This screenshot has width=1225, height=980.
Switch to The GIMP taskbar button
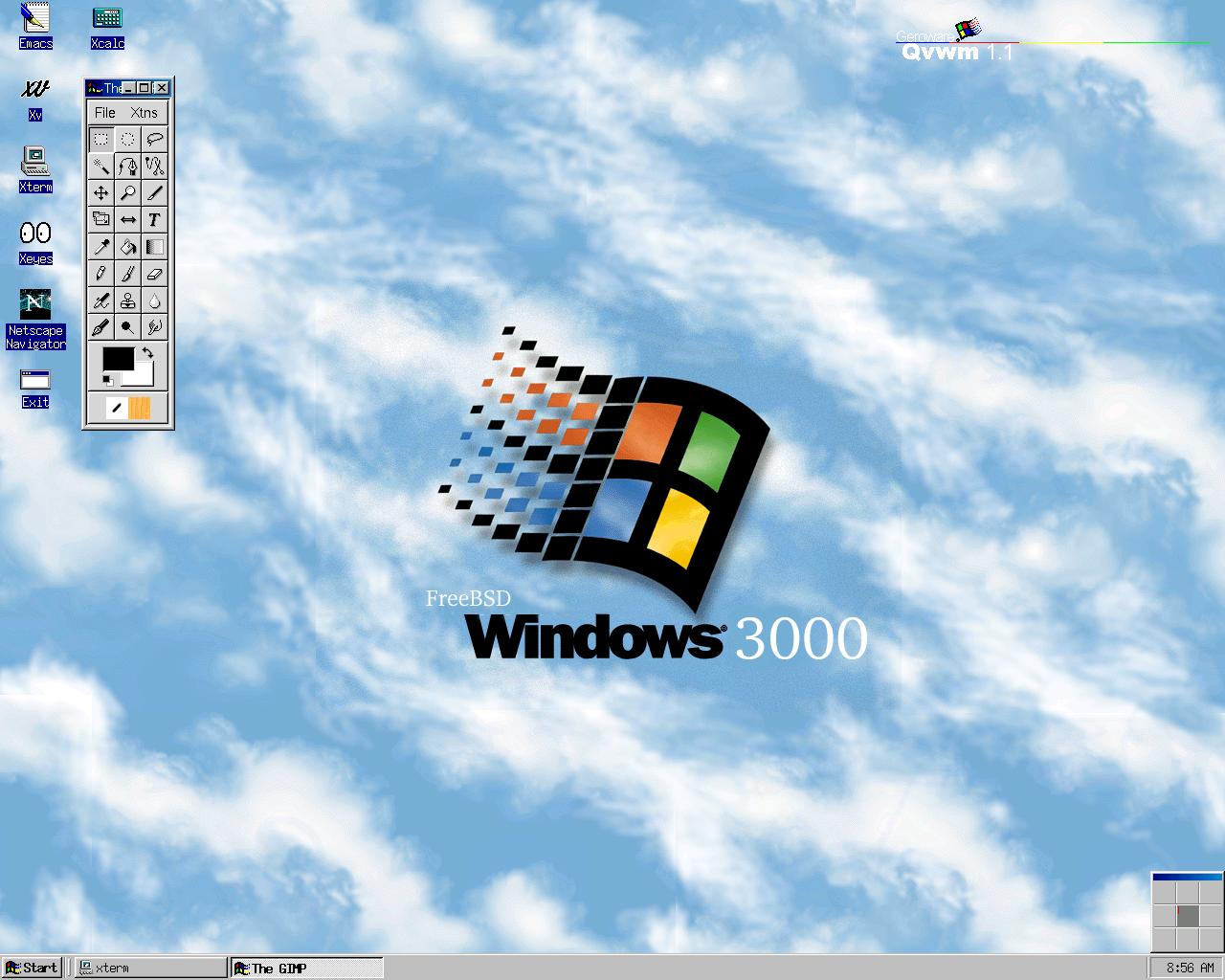[x=306, y=968]
